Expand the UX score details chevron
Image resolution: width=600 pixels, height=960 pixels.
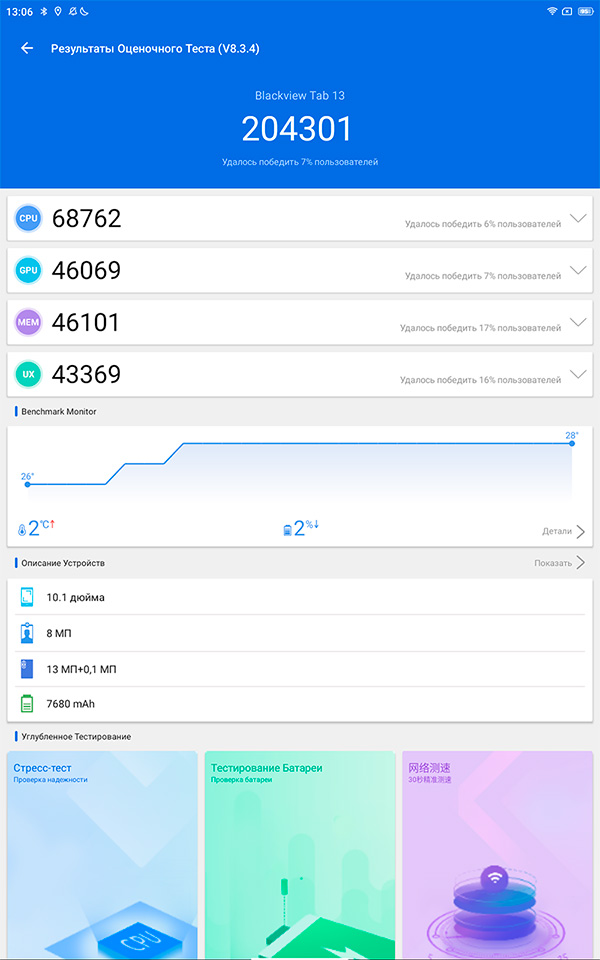(577, 374)
